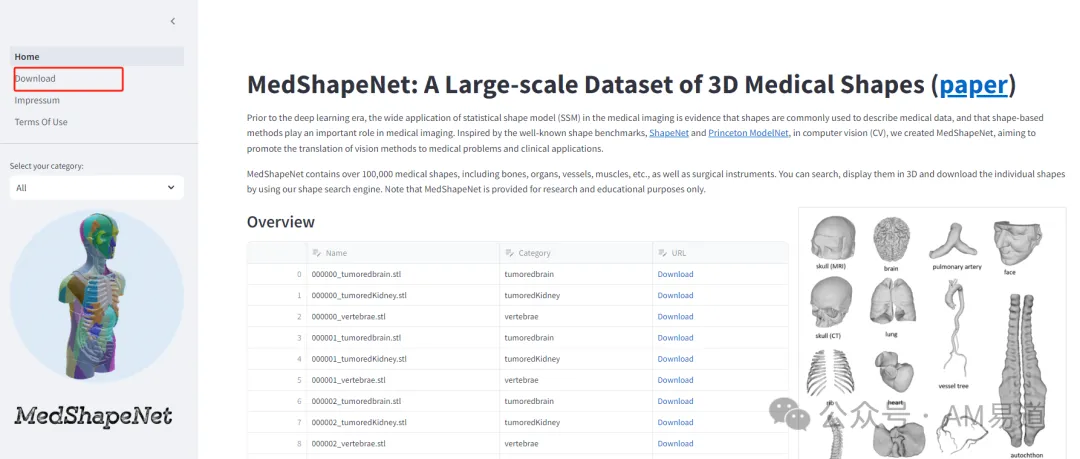Click the Category column header
Screen dimensions: 1080x459
click(576, 253)
